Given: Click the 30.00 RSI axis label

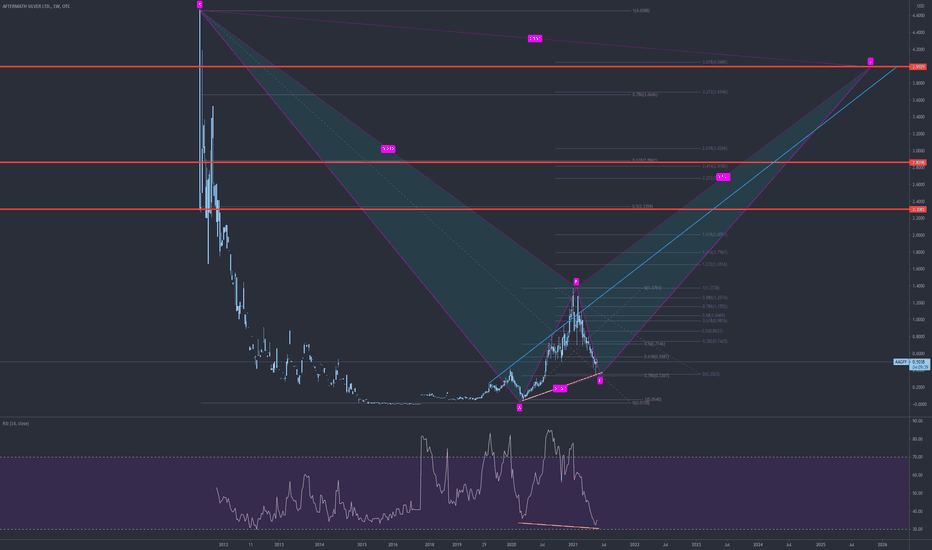Looking at the screenshot, I should pos(917,529).
